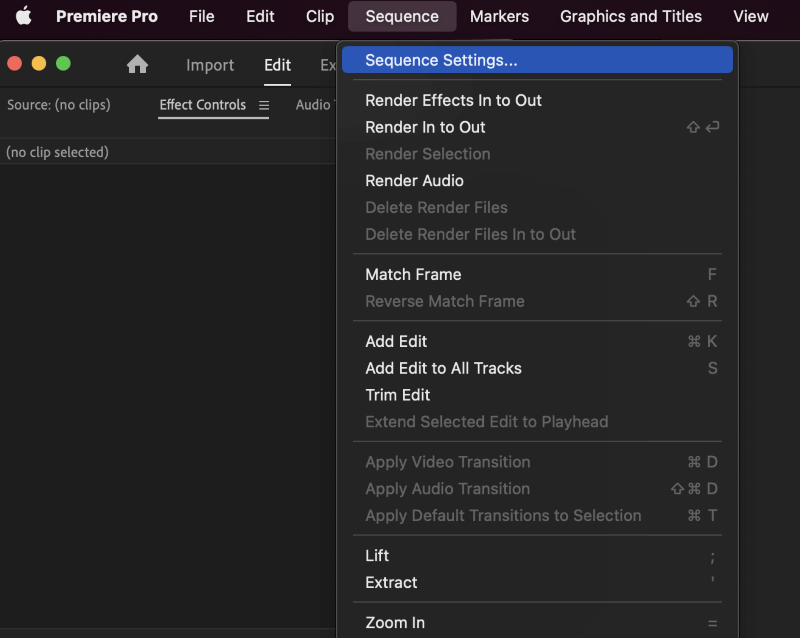
Task: Choose Add Edit
Action: pyautogui.click(x=537, y=341)
